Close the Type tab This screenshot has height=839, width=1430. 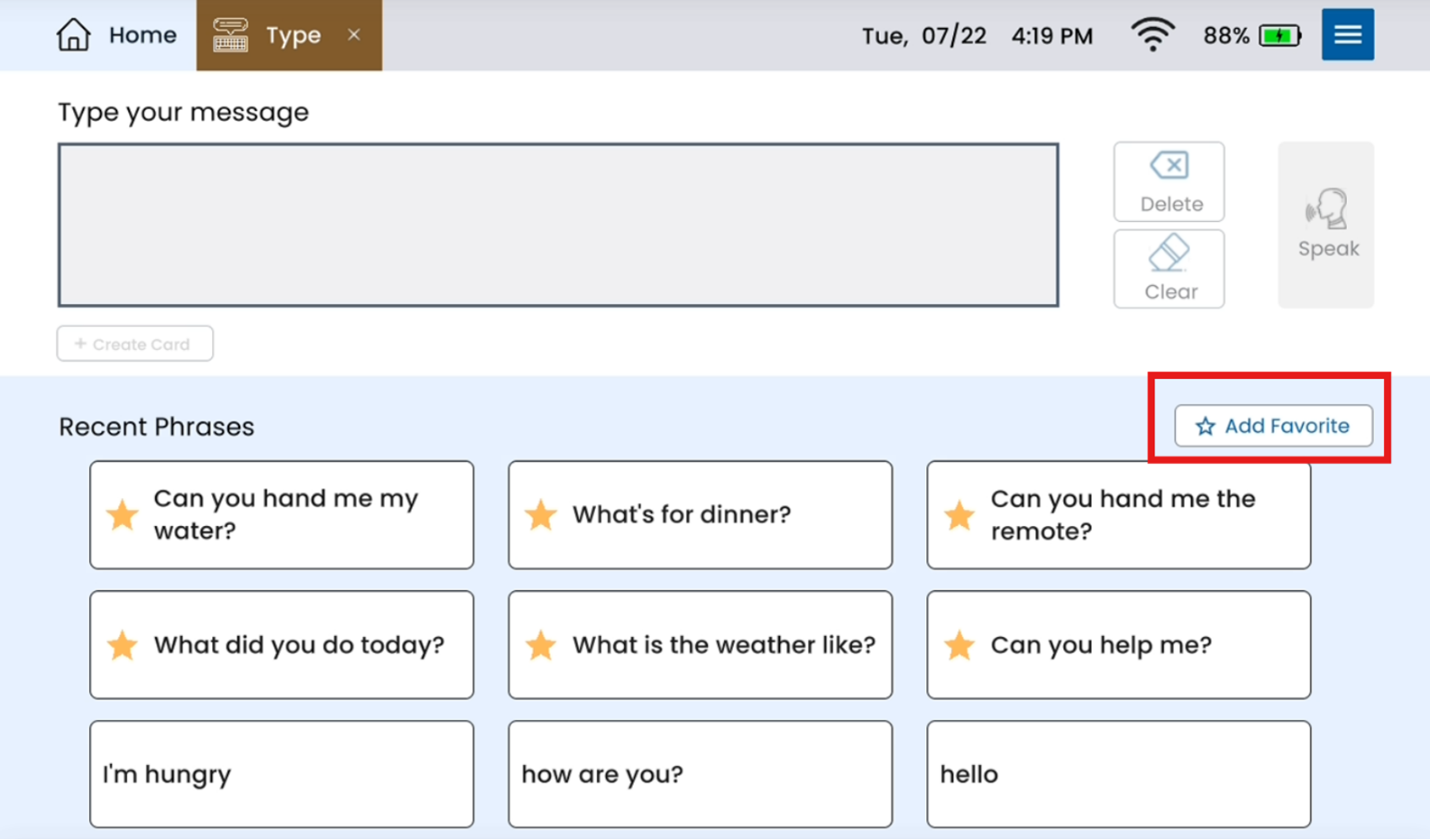coord(353,35)
